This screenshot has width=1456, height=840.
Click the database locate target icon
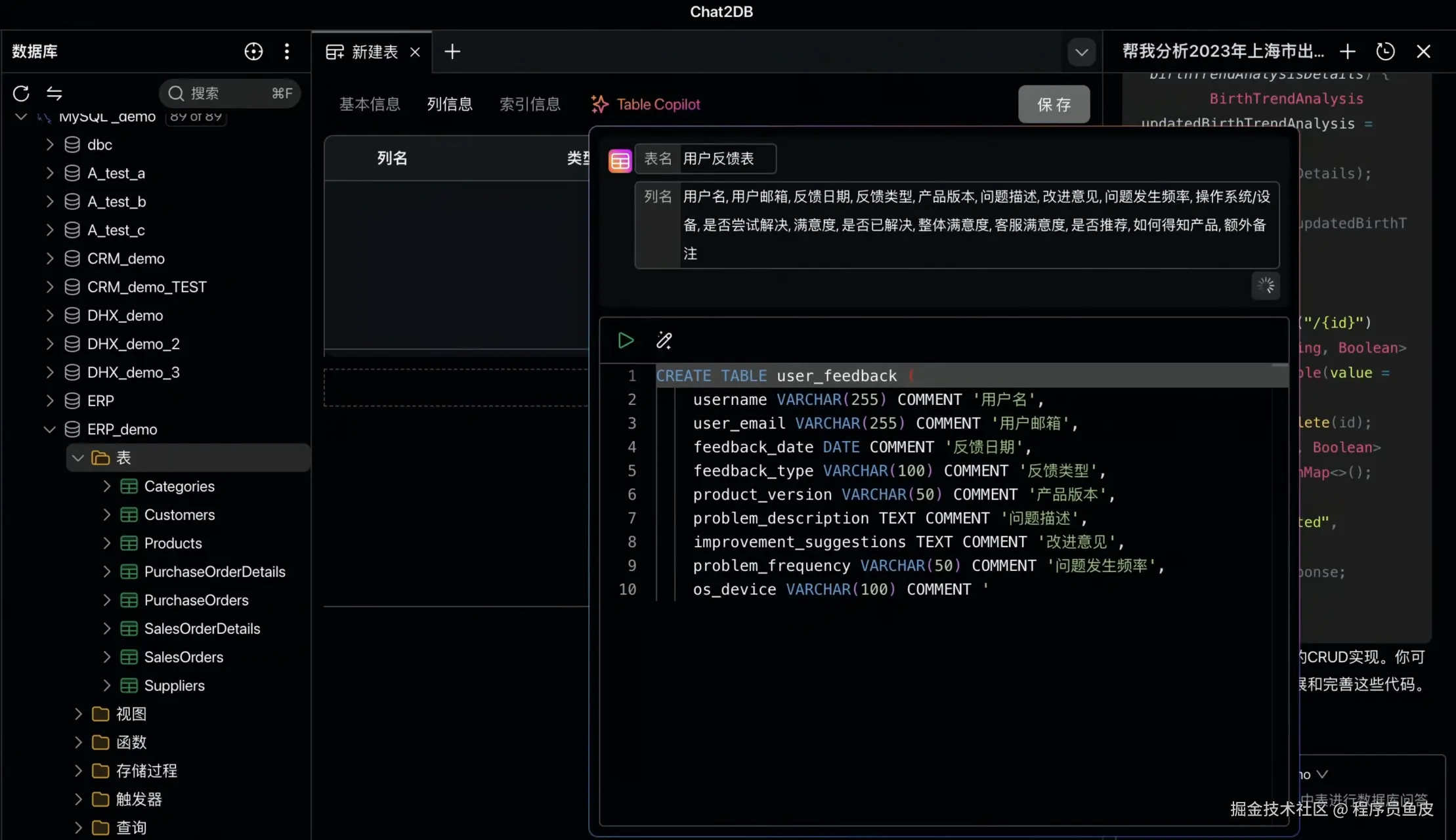(253, 51)
